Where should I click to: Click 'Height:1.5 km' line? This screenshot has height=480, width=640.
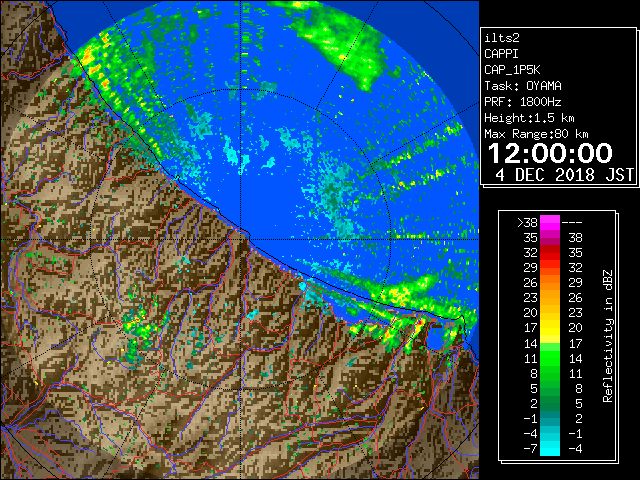tap(529, 118)
